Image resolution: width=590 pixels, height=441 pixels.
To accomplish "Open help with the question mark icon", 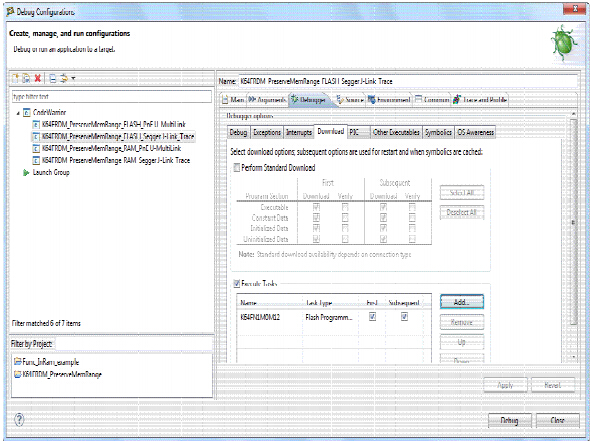I will [x=19, y=420].
